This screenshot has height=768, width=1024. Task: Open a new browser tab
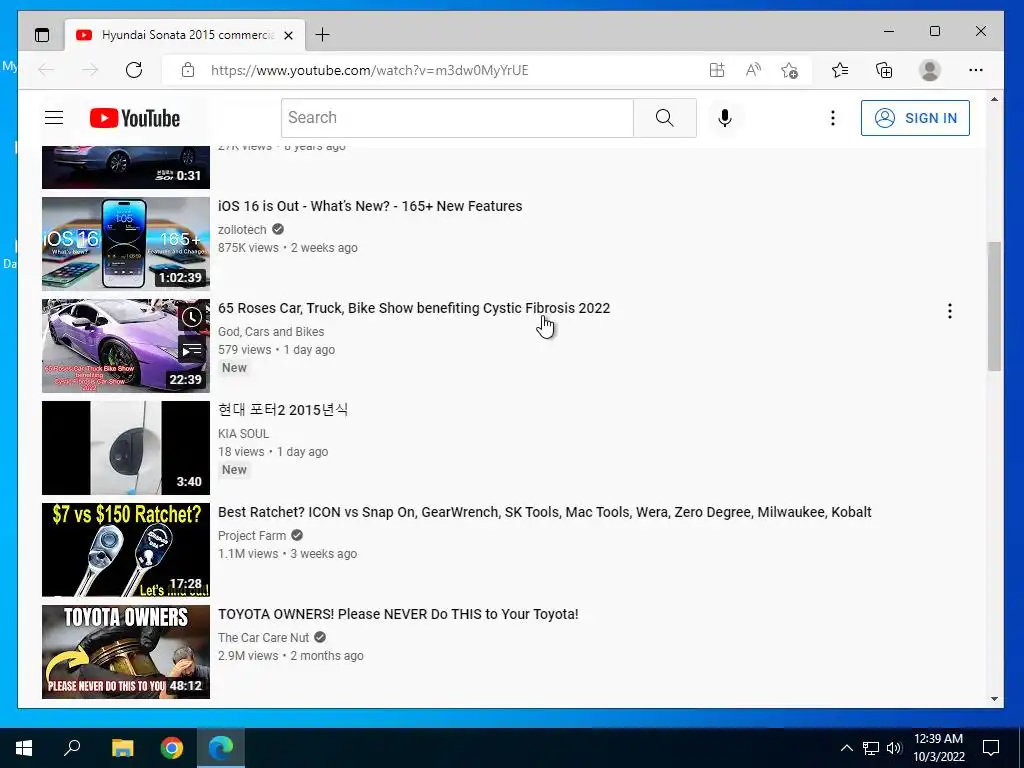coord(323,35)
